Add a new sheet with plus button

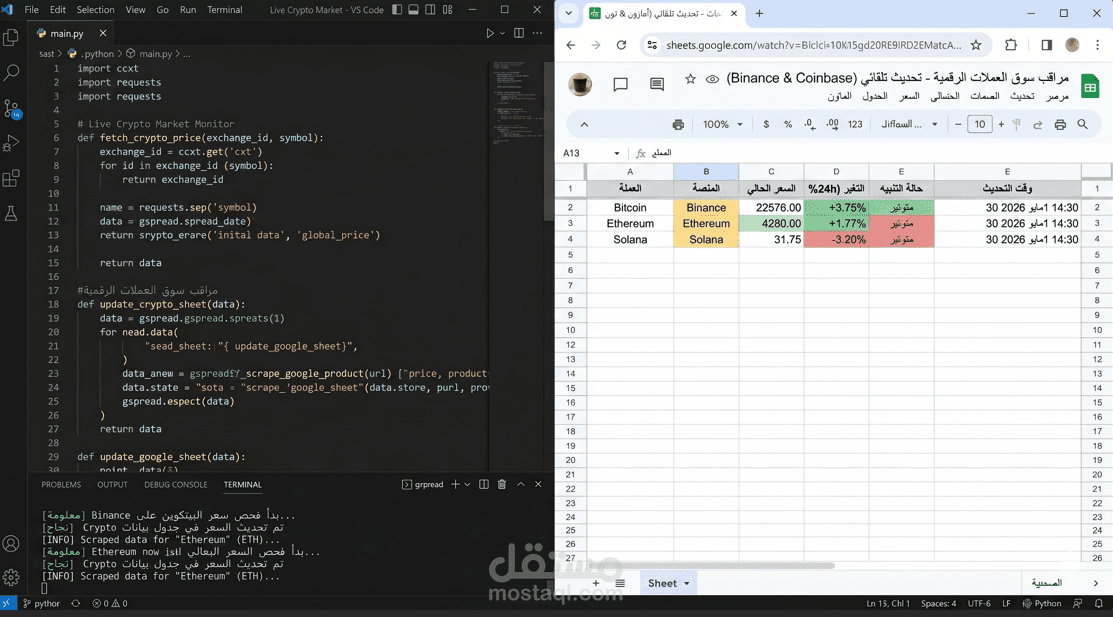[596, 583]
